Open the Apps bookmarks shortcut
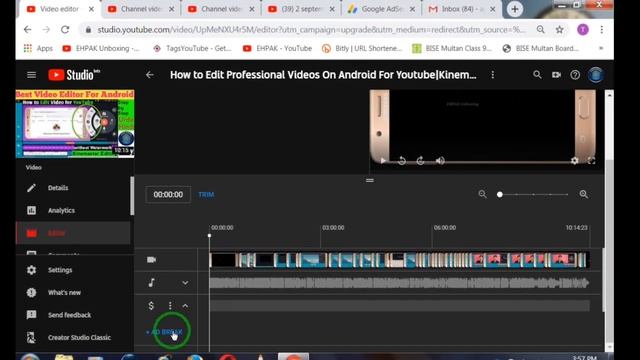This screenshot has width=640, height=360. pyautogui.click(x=38, y=48)
